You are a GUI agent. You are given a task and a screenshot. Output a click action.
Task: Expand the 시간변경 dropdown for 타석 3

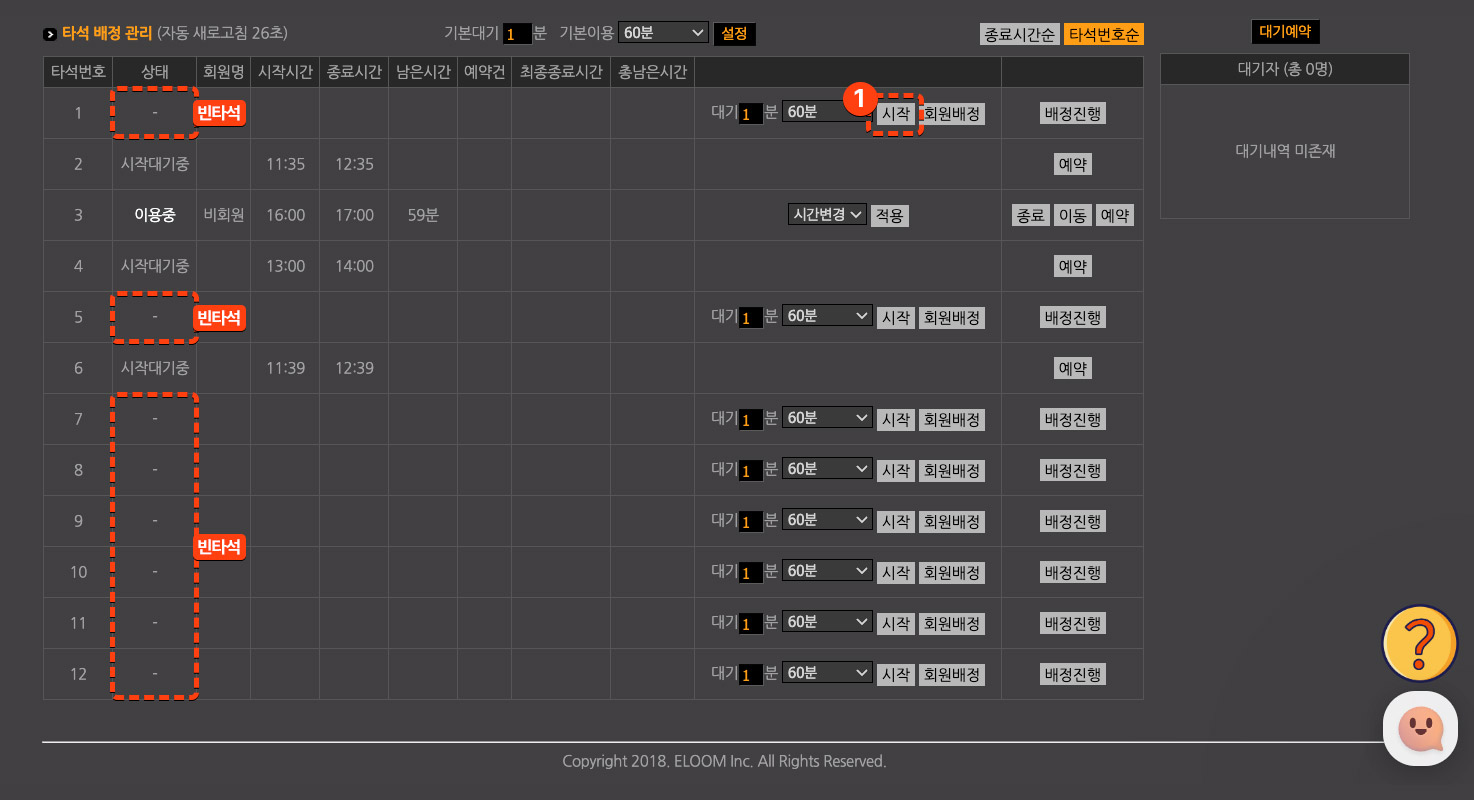coord(827,215)
